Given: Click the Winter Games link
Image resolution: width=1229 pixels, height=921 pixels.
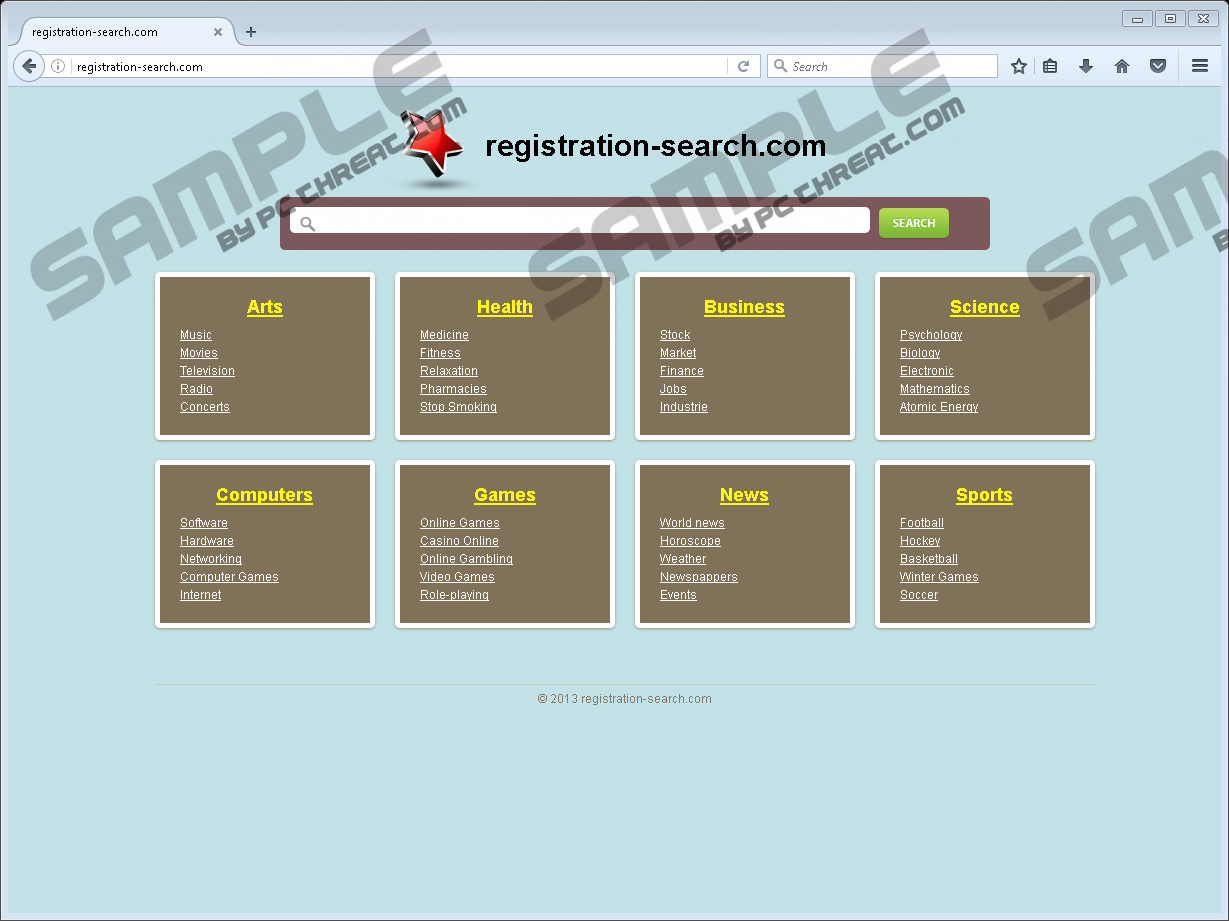Looking at the screenshot, I should point(938,577).
